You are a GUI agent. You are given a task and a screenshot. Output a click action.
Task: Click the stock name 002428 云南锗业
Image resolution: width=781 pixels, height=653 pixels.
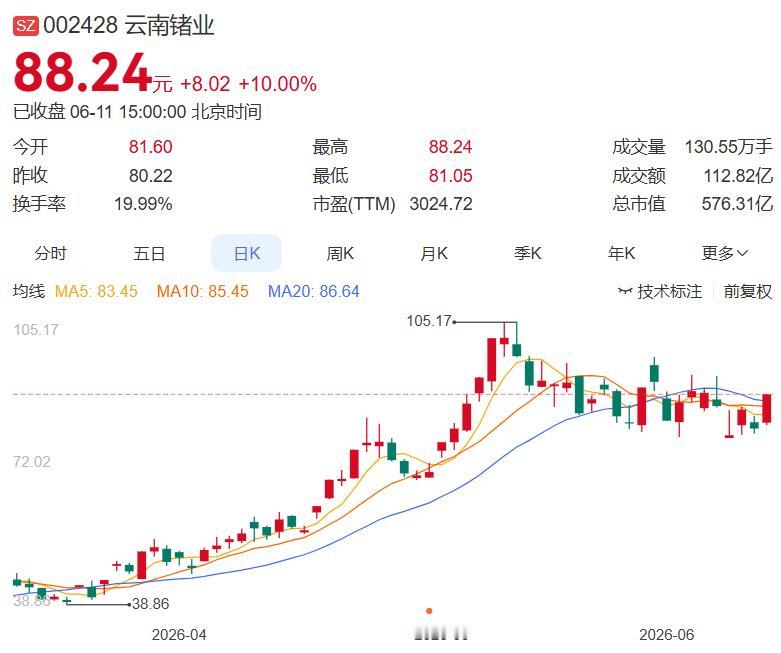click(129, 25)
